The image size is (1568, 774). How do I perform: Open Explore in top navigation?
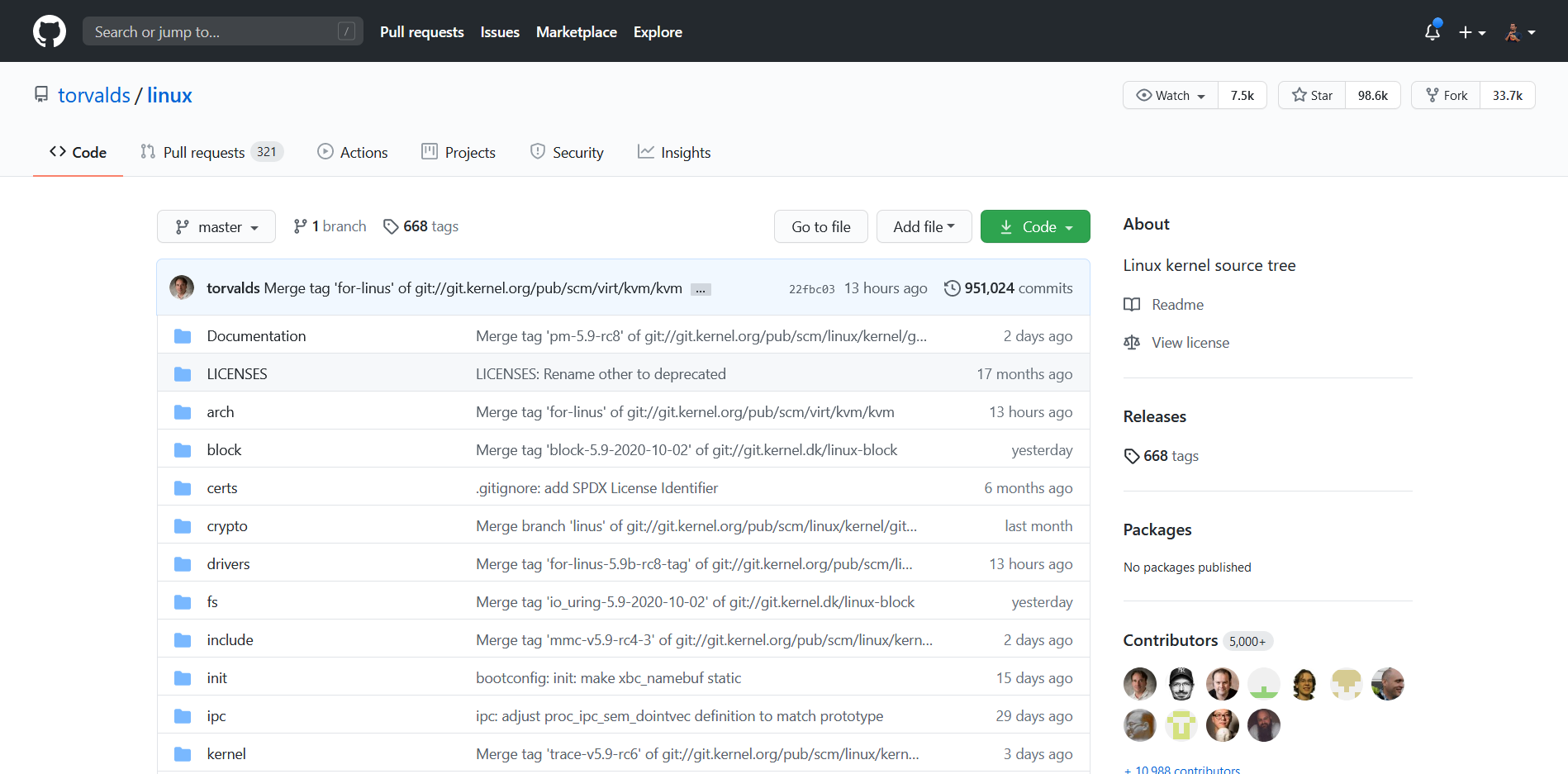pos(658,32)
